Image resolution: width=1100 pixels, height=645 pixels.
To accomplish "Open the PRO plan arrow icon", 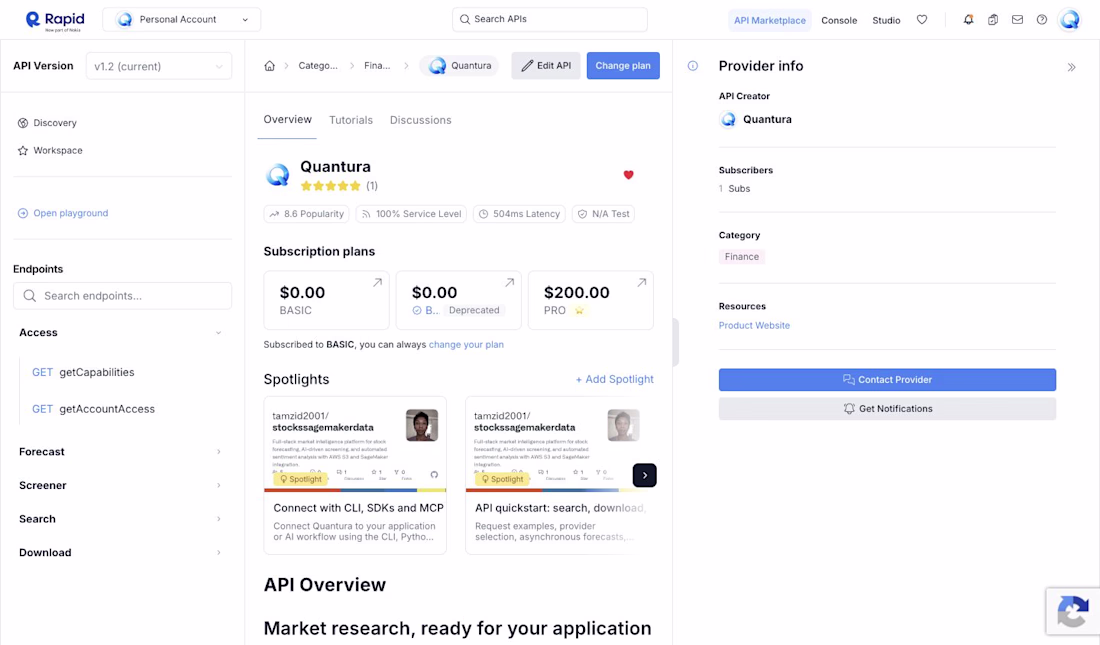I will 641,282.
